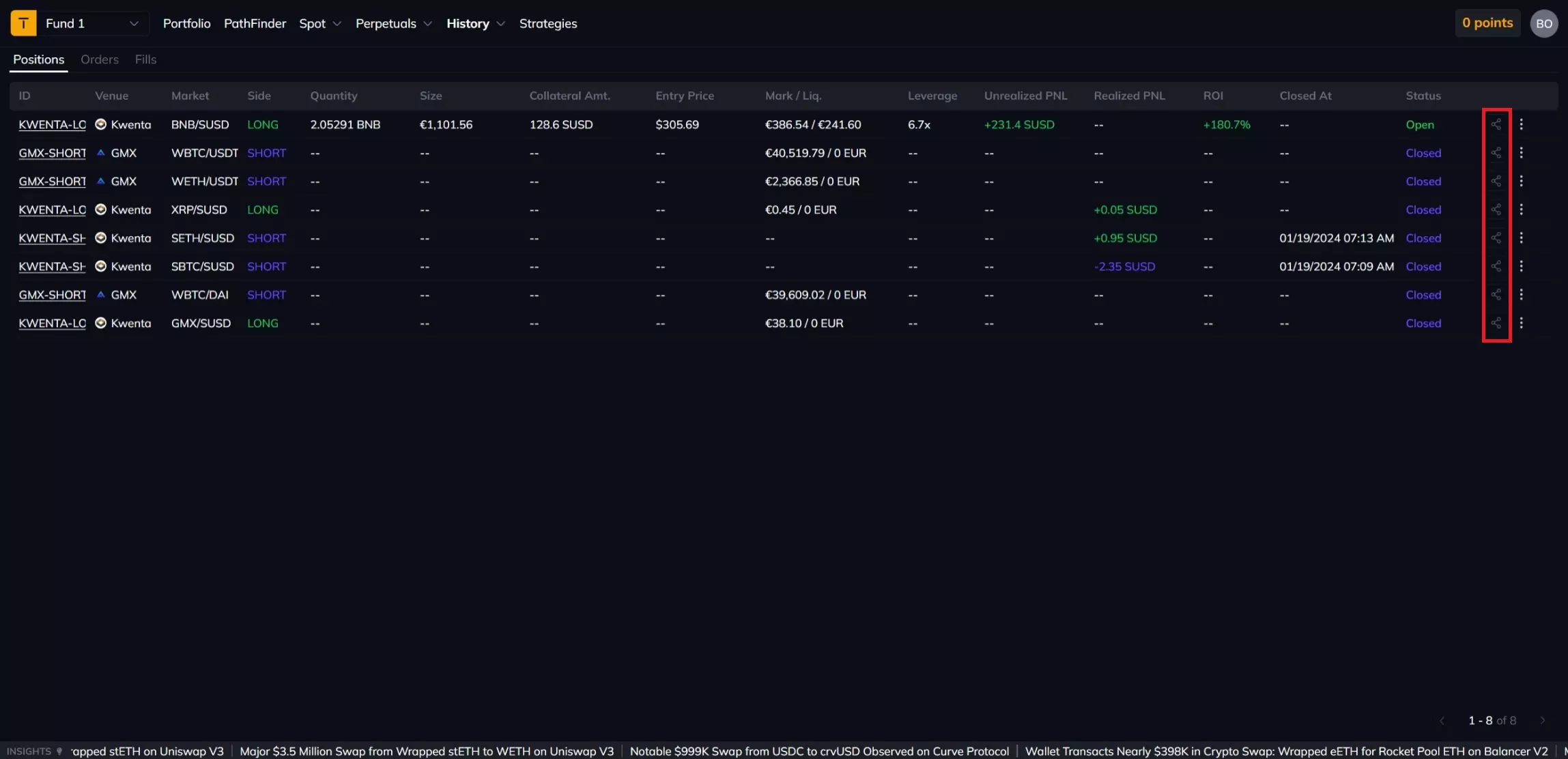
Task: Open the GMX-SHORT position ID for WBTC/USDT
Action: coord(53,153)
